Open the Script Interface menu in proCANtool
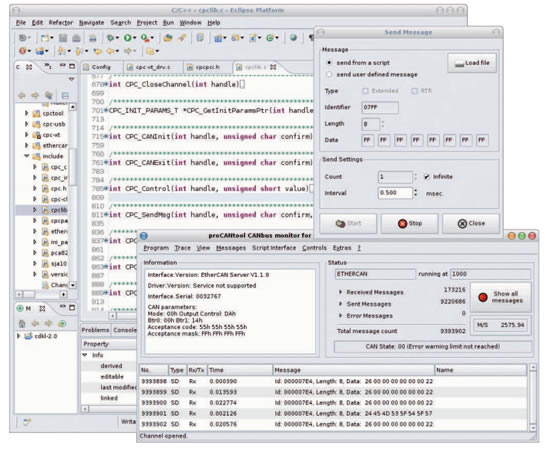The height and width of the screenshot is (450, 547). pos(274,248)
